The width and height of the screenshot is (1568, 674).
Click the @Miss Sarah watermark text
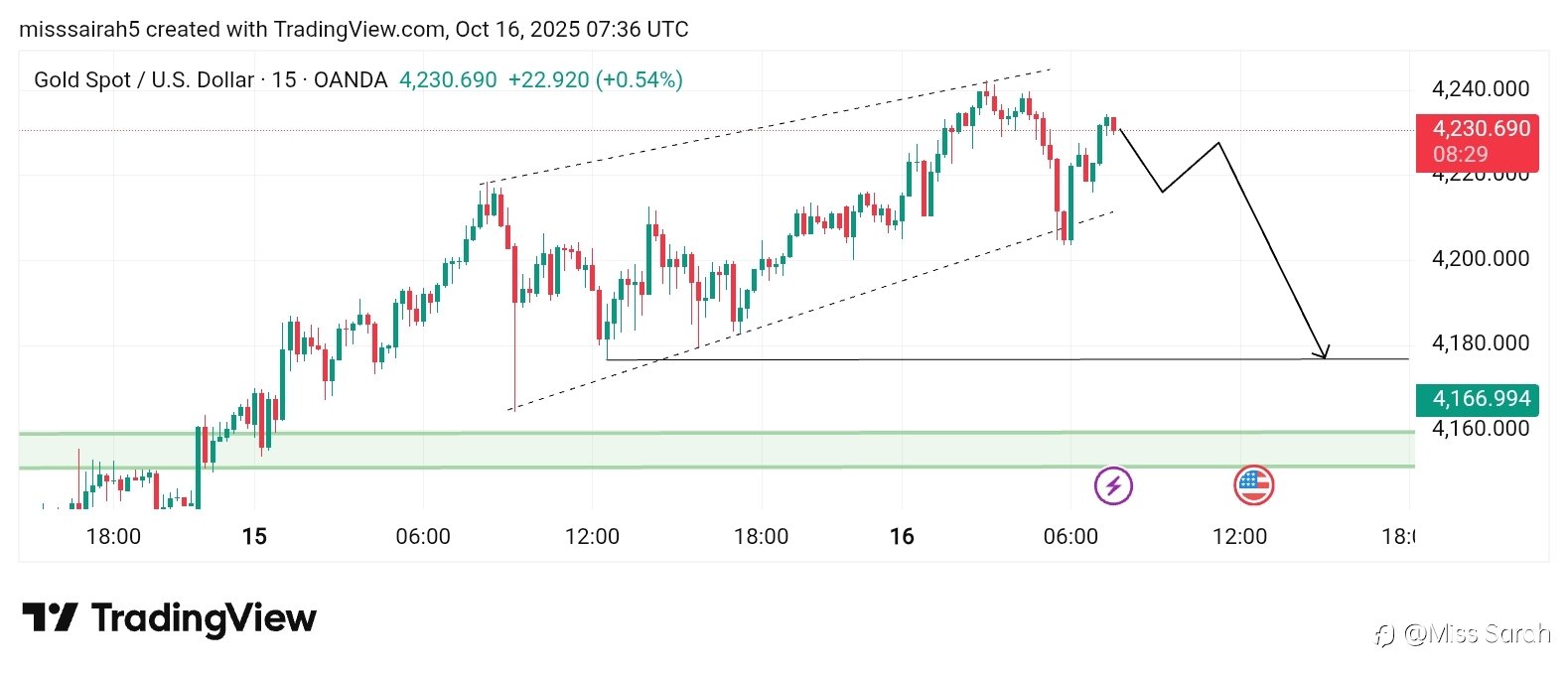tap(1476, 634)
